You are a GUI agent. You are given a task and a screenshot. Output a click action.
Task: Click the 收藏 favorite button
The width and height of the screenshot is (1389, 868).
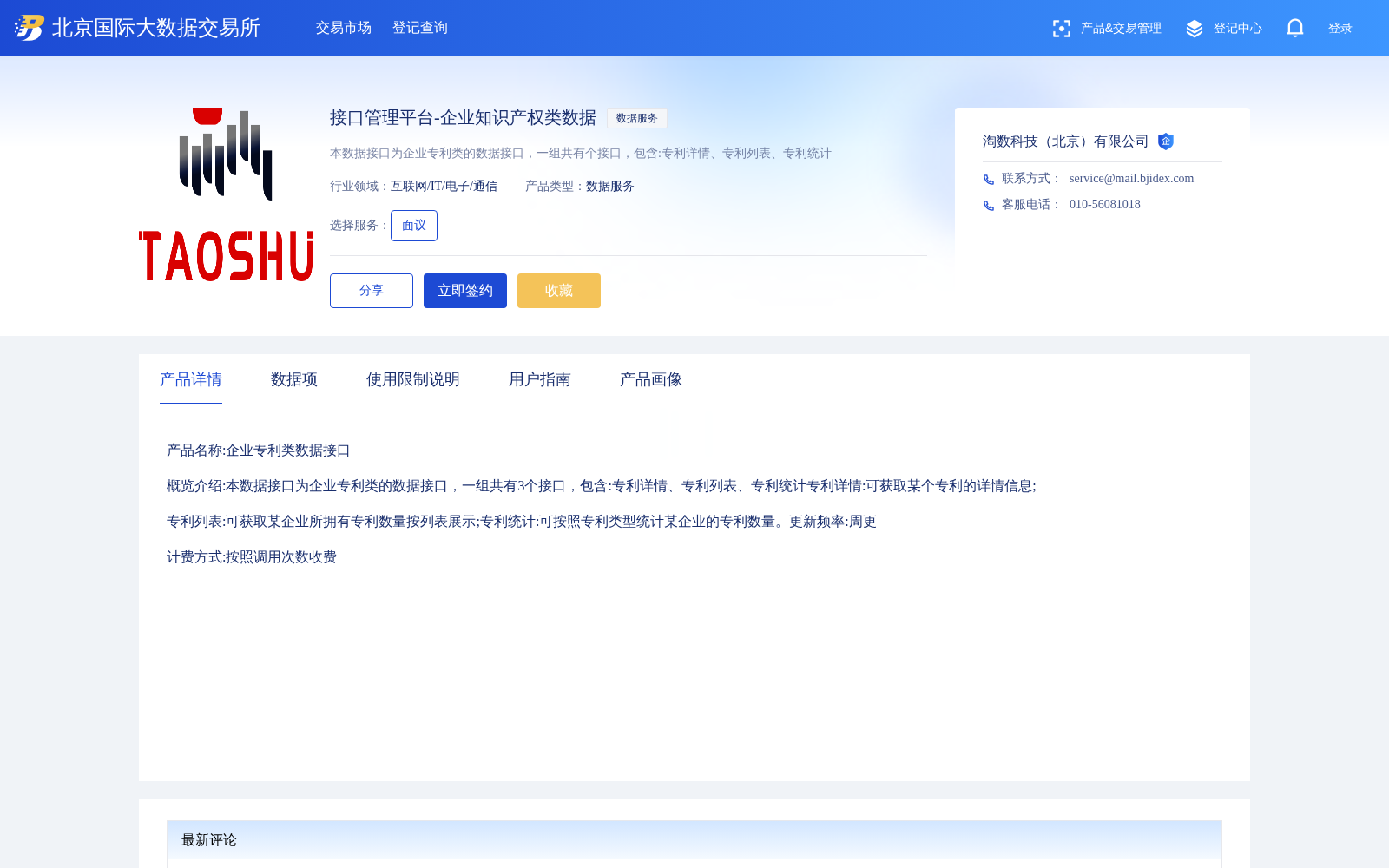tap(559, 291)
